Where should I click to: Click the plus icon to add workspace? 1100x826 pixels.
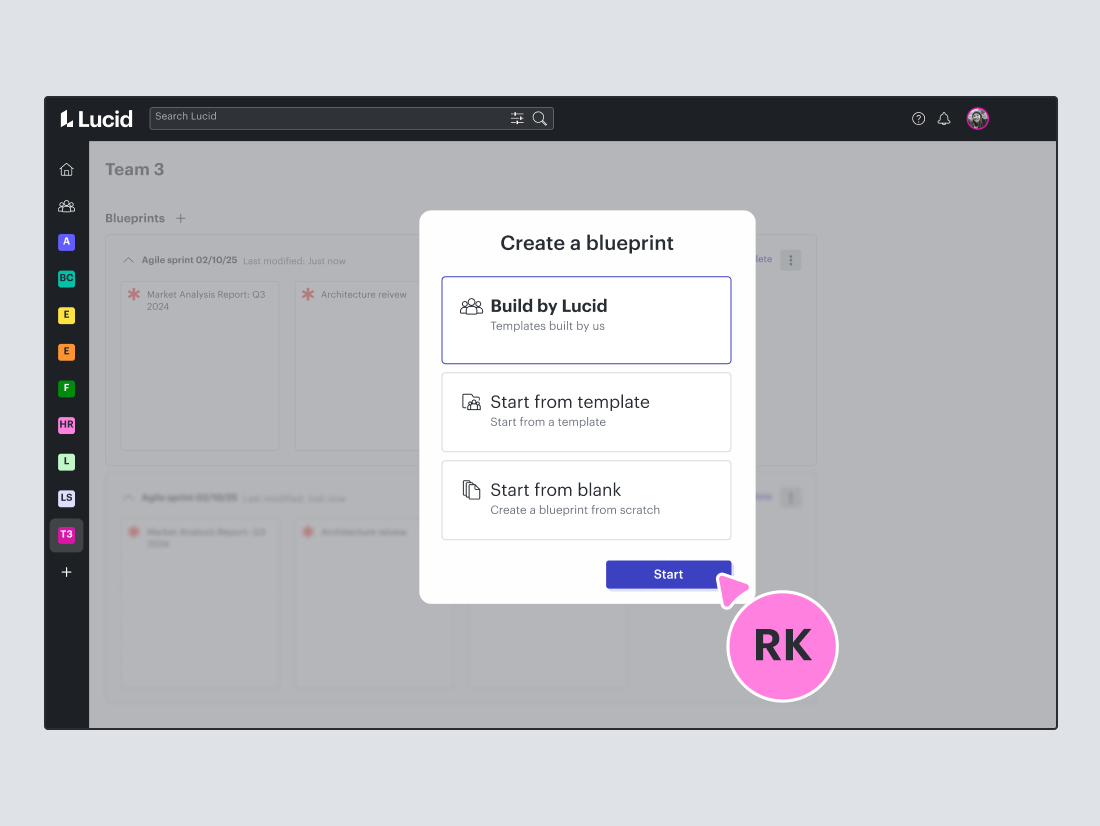point(66,572)
